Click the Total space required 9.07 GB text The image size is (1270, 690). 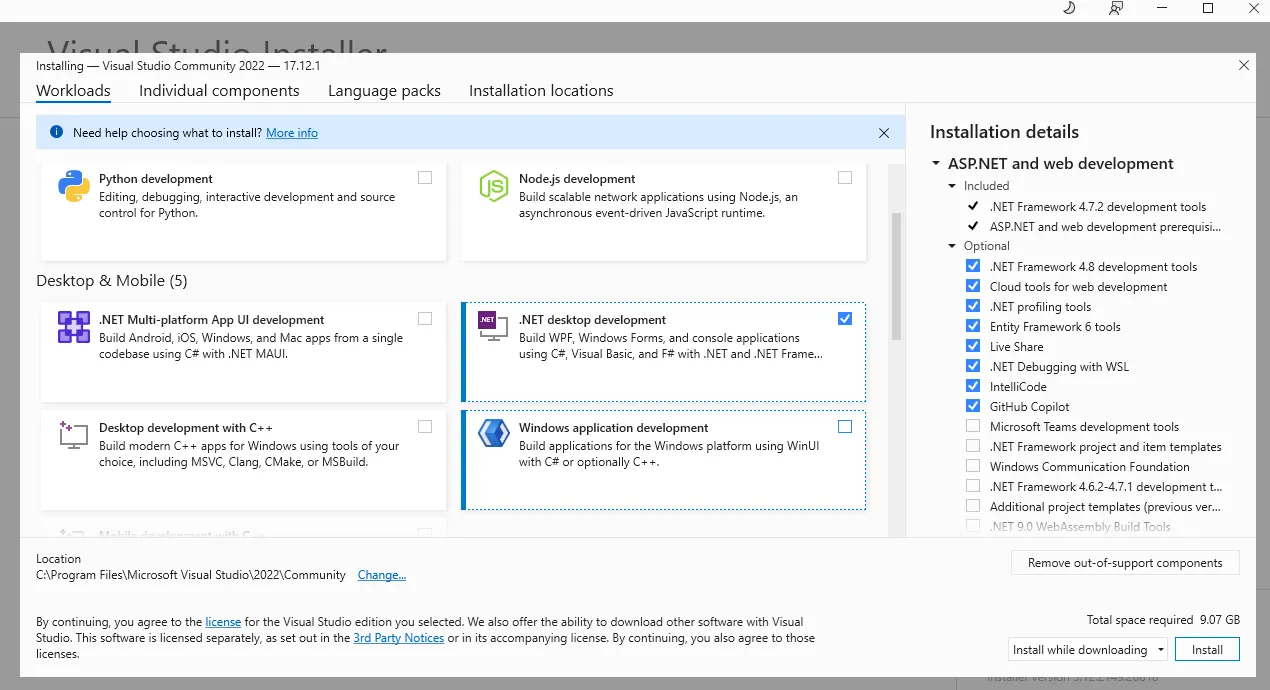pyautogui.click(x=1163, y=620)
